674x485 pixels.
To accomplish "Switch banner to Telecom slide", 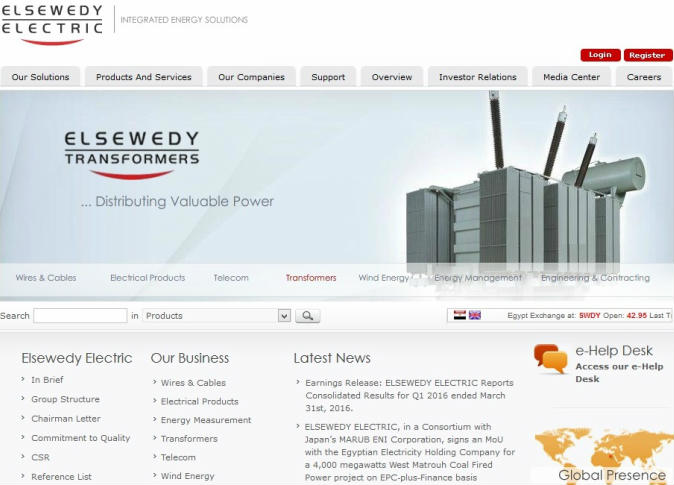I will coord(231,278).
